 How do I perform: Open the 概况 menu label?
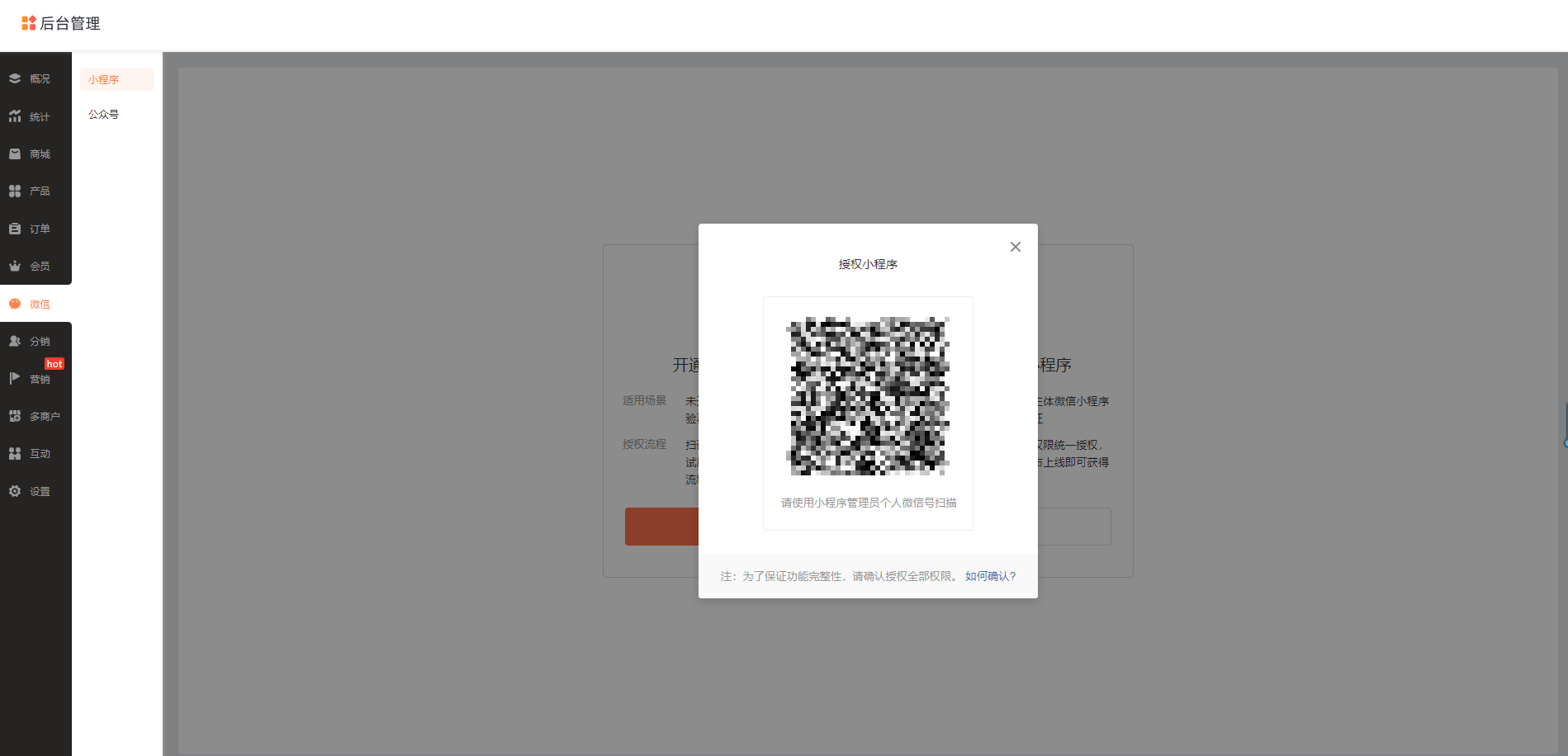[x=40, y=79]
